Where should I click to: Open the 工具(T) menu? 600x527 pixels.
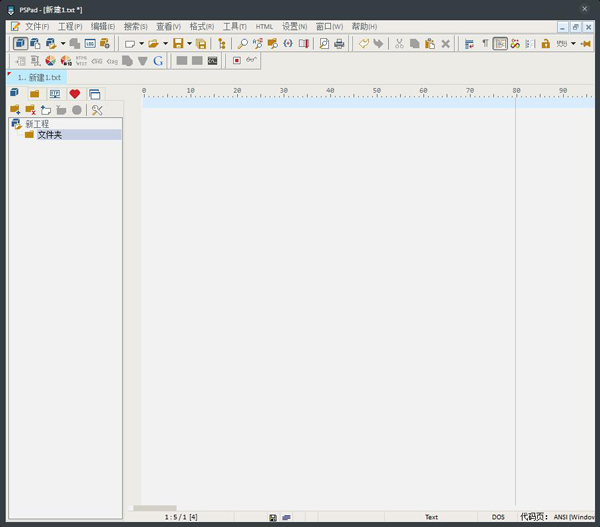(x=235, y=26)
